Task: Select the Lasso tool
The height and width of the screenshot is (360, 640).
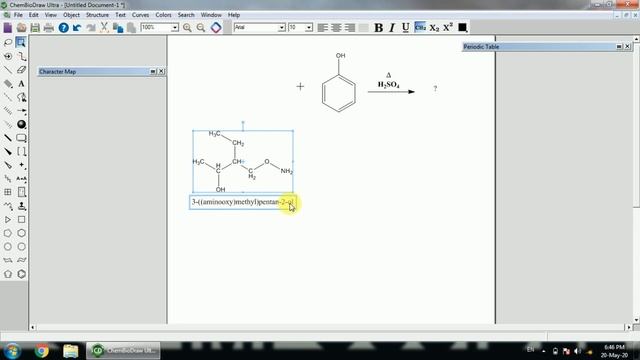Action: [8, 42]
